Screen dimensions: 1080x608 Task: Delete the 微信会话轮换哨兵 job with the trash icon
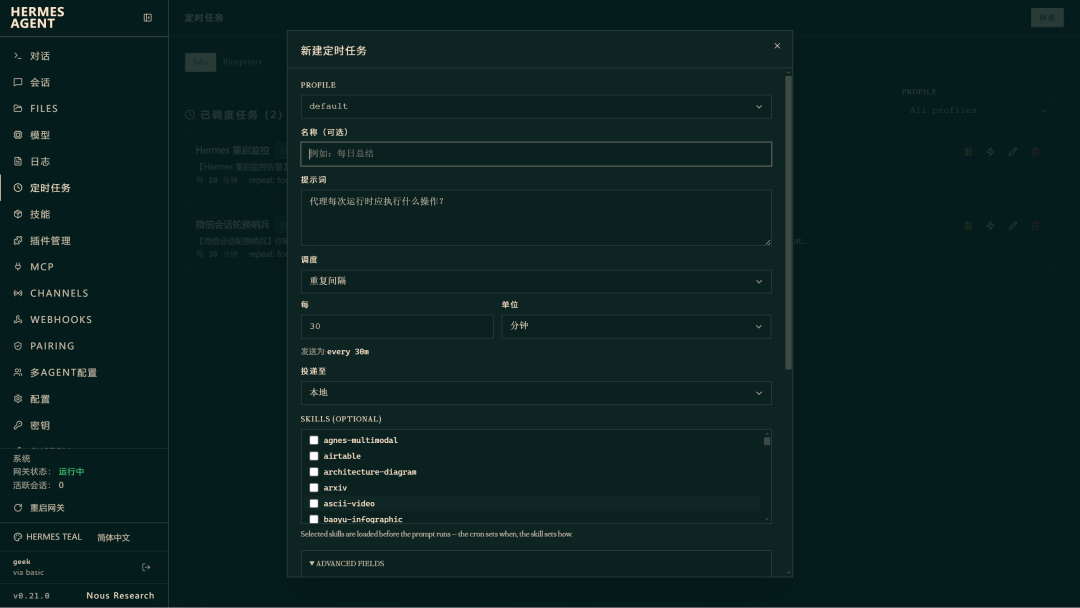[1035, 225]
